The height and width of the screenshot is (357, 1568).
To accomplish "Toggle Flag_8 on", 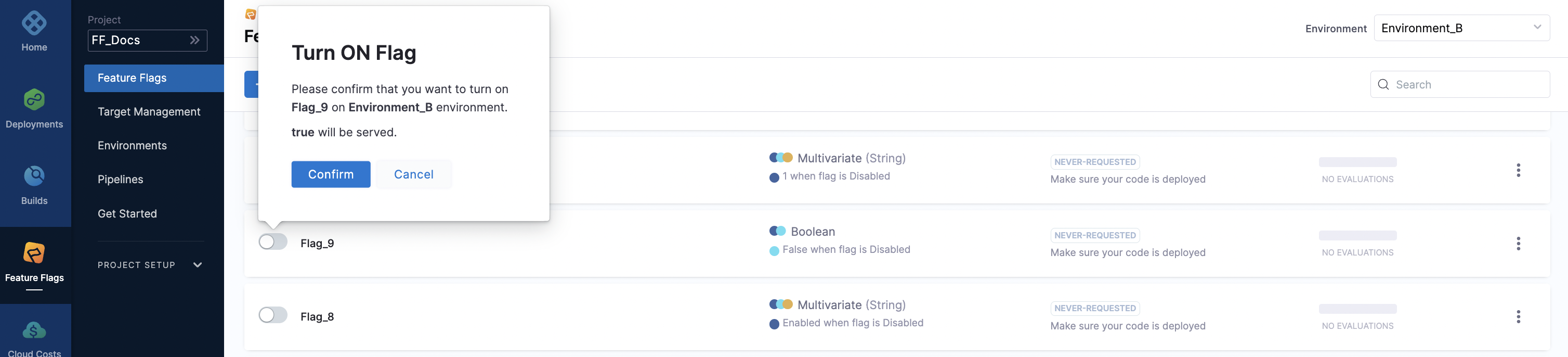I will coord(273,315).
